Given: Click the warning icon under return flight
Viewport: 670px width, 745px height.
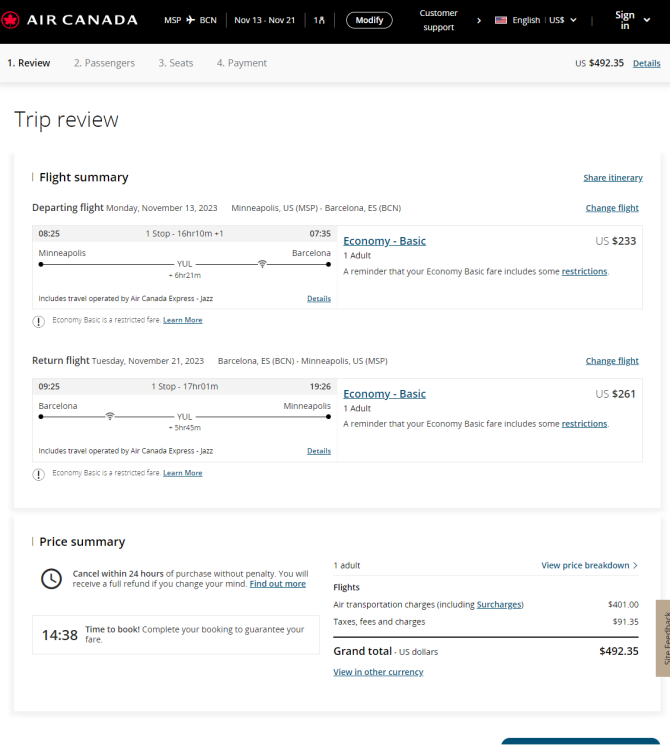Looking at the screenshot, I should click(38, 474).
